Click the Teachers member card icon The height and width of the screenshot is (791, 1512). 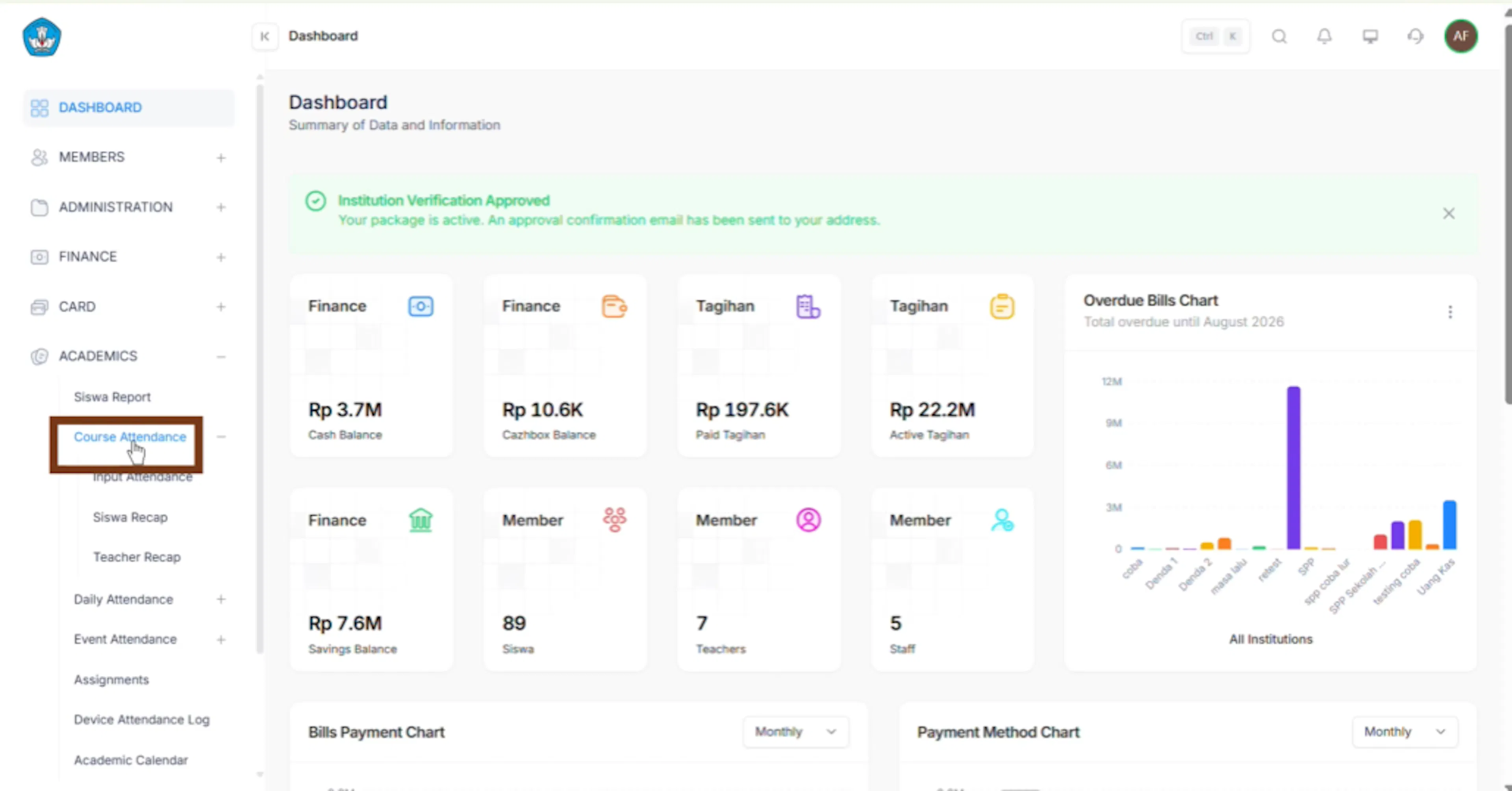pyautogui.click(x=808, y=520)
